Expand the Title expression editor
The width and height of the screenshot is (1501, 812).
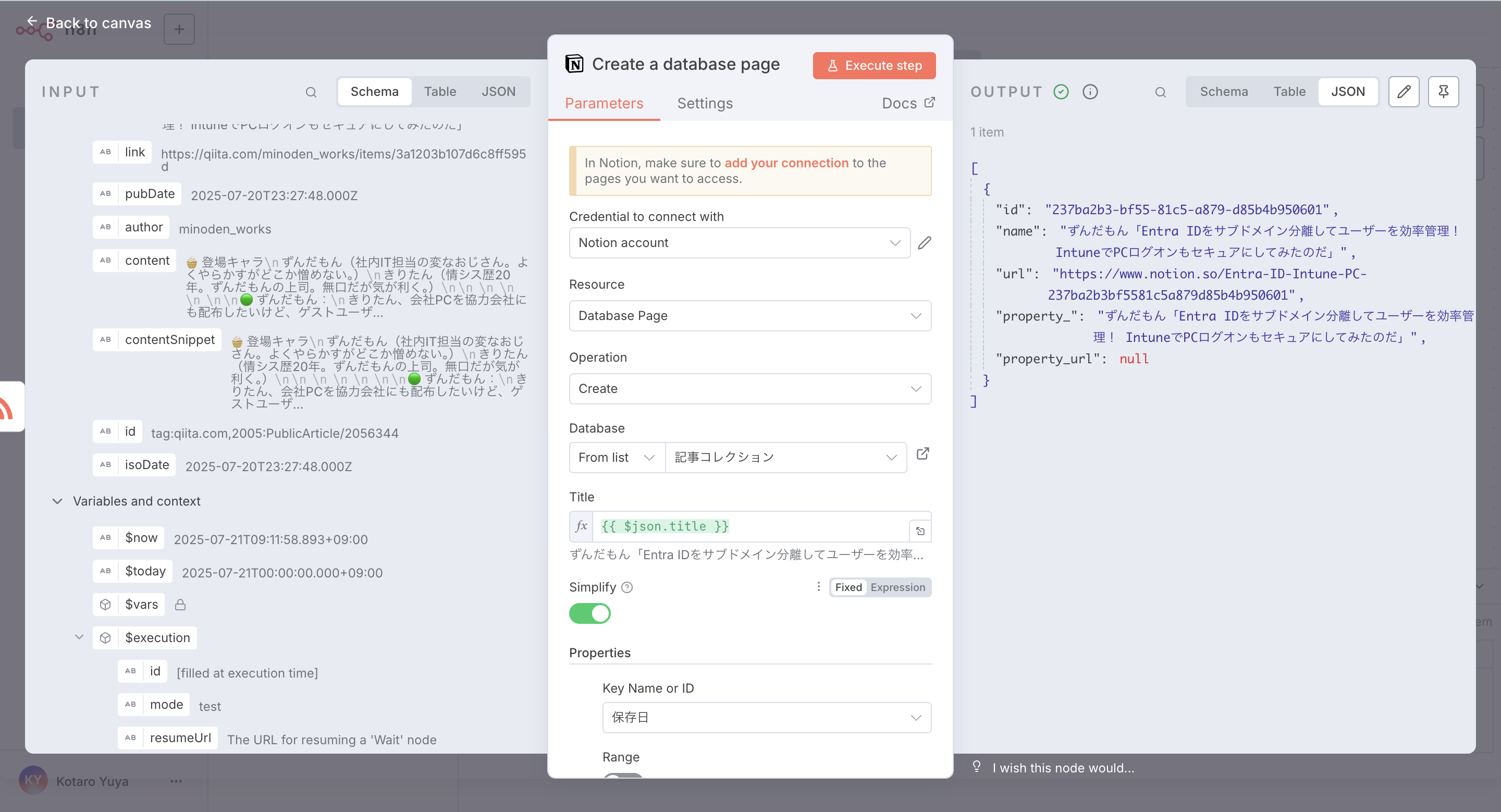(920, 531)
